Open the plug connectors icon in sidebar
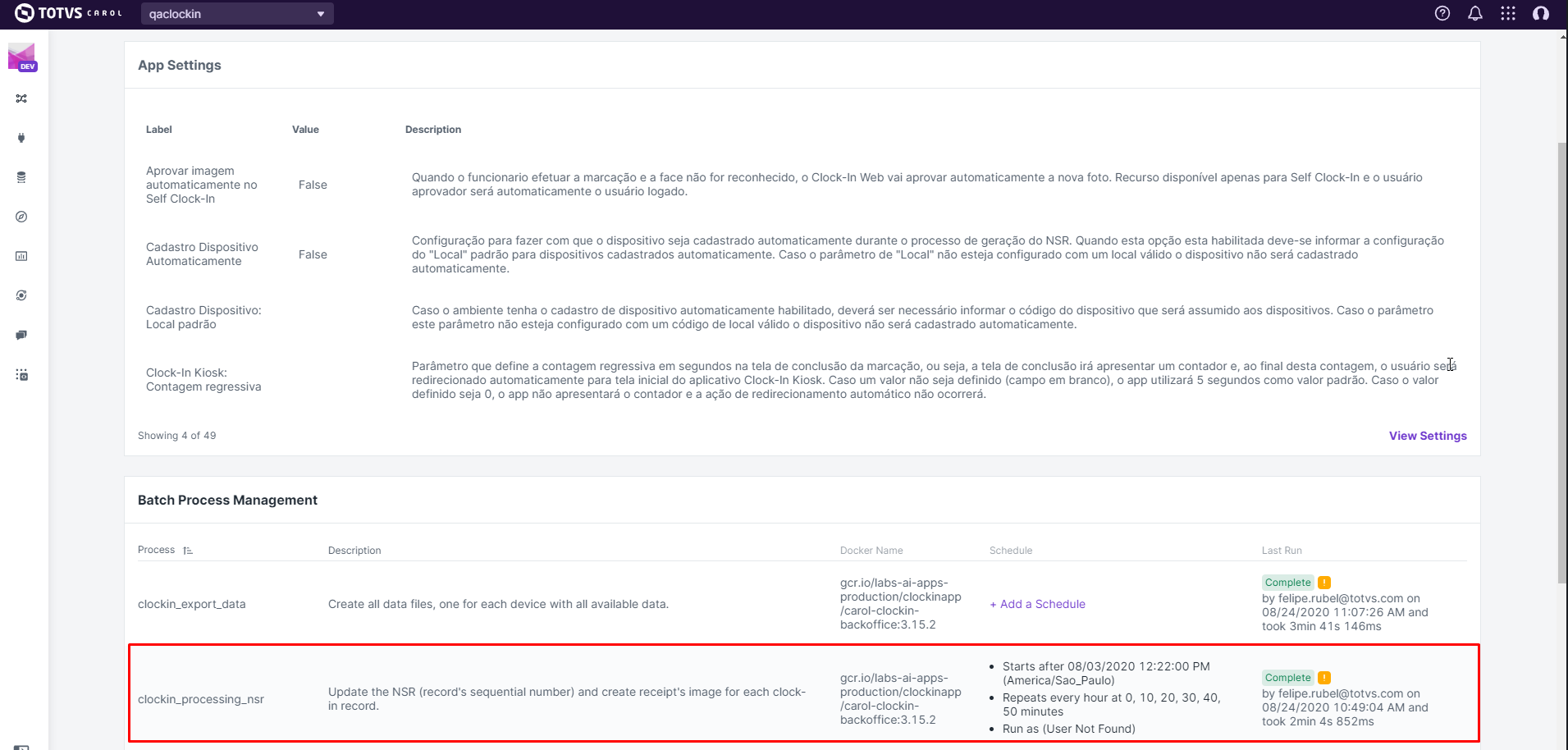Viewport: 1568px width, 750px height. [21, 138]
